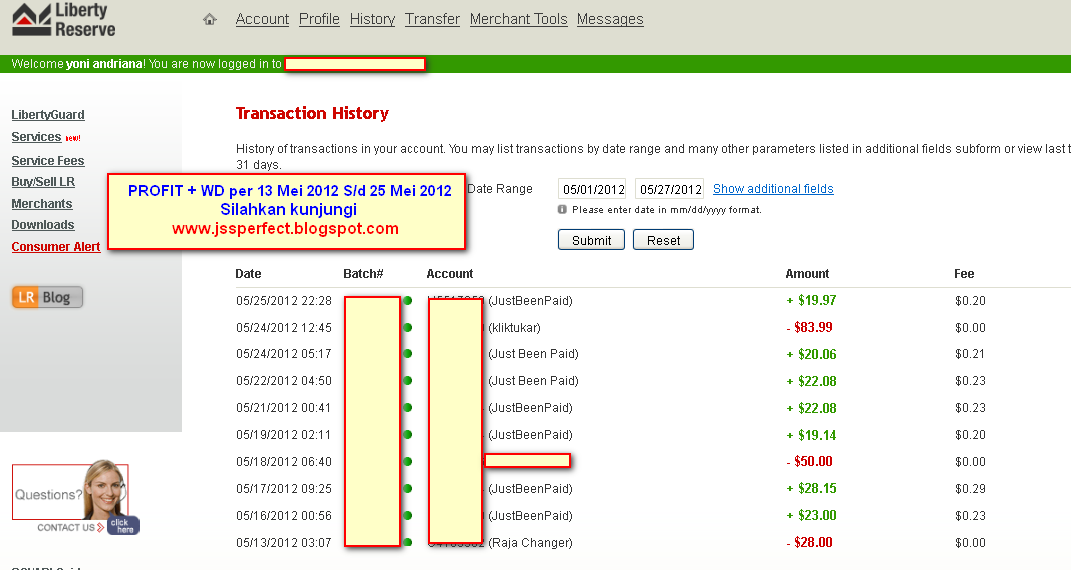Screen dimensions: 1071x570
Task: Click the home icon in navigation bar
Action: [x=210, y=20]
